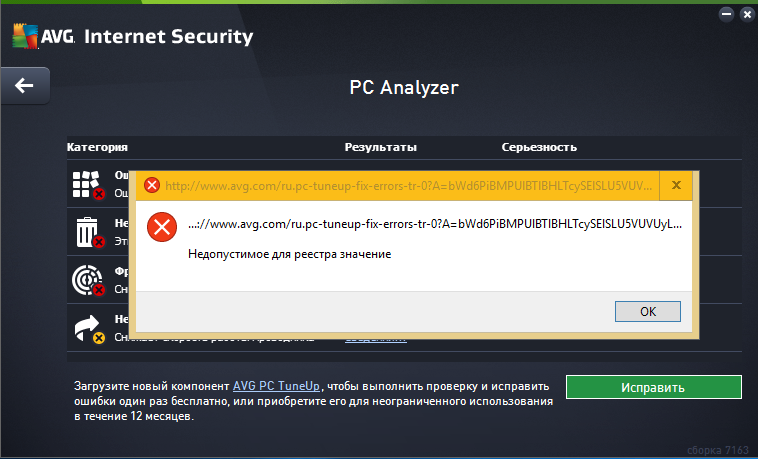Click small error icon in dialog title bar

152,185
